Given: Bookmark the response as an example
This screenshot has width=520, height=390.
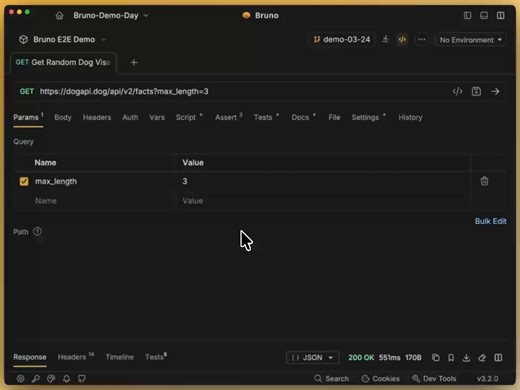Looking at the screenshot, I should 451,358.
